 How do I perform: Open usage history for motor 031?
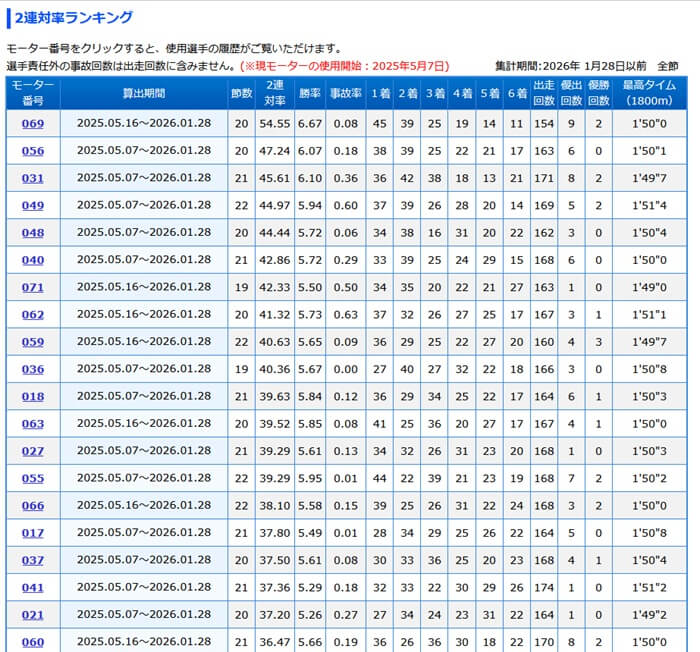point(33,178)
